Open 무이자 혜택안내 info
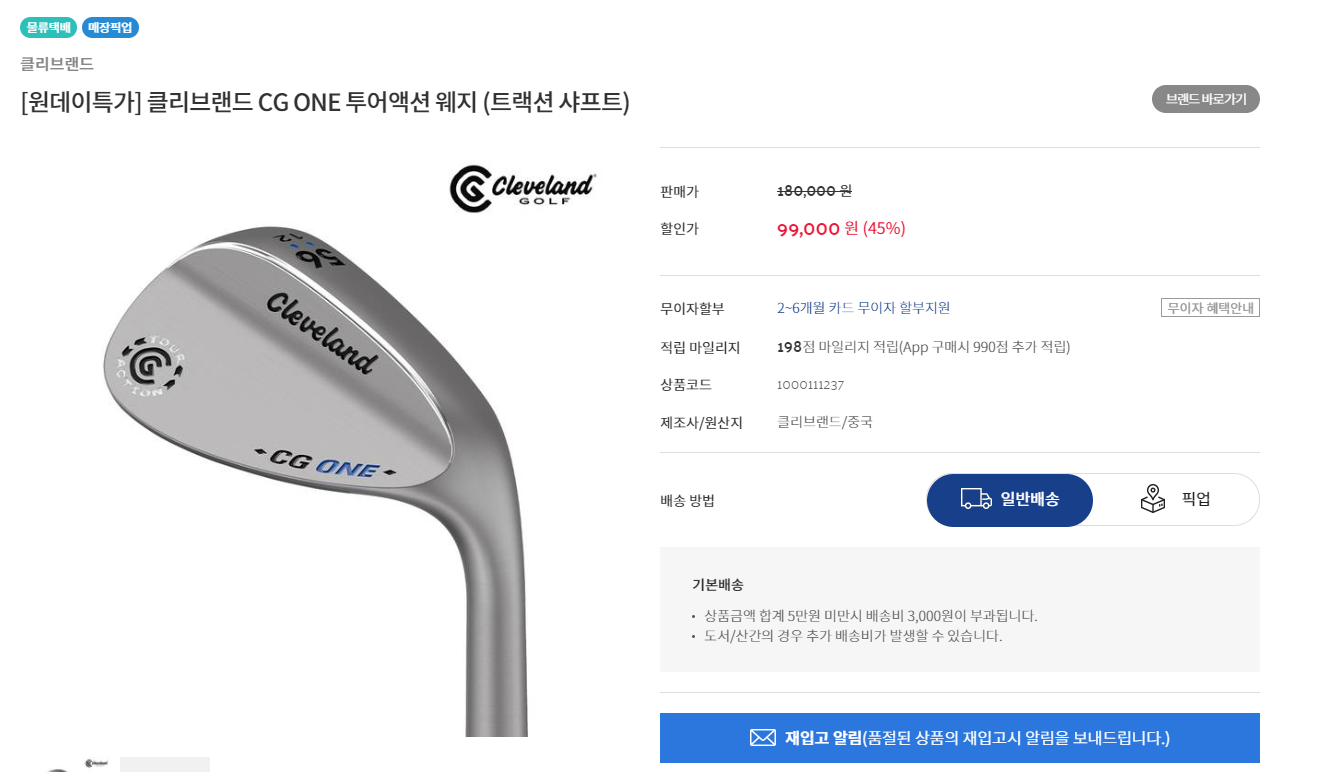1330x772 pixels. click(x=1210, y=308)
